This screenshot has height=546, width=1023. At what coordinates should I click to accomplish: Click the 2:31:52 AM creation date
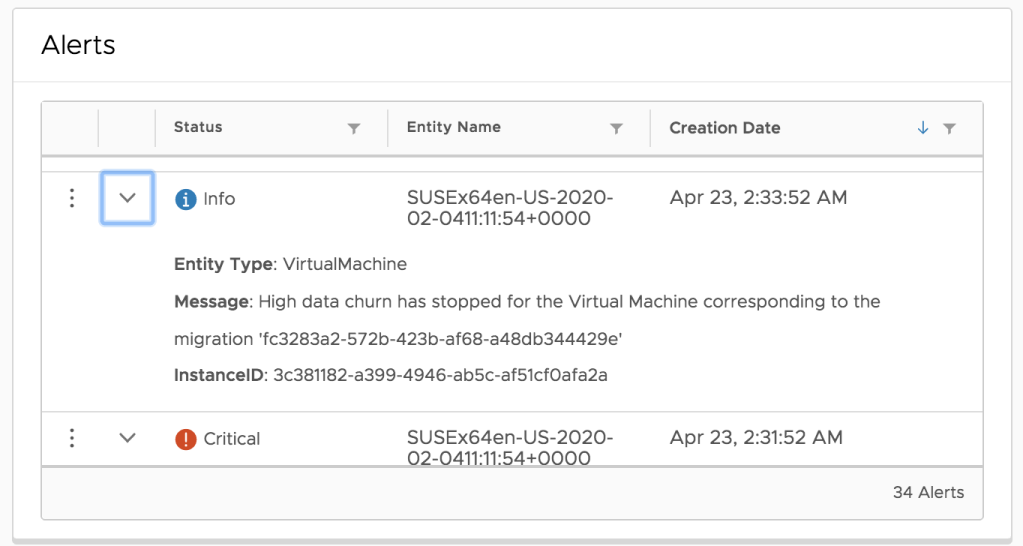(x=756, y=438)
